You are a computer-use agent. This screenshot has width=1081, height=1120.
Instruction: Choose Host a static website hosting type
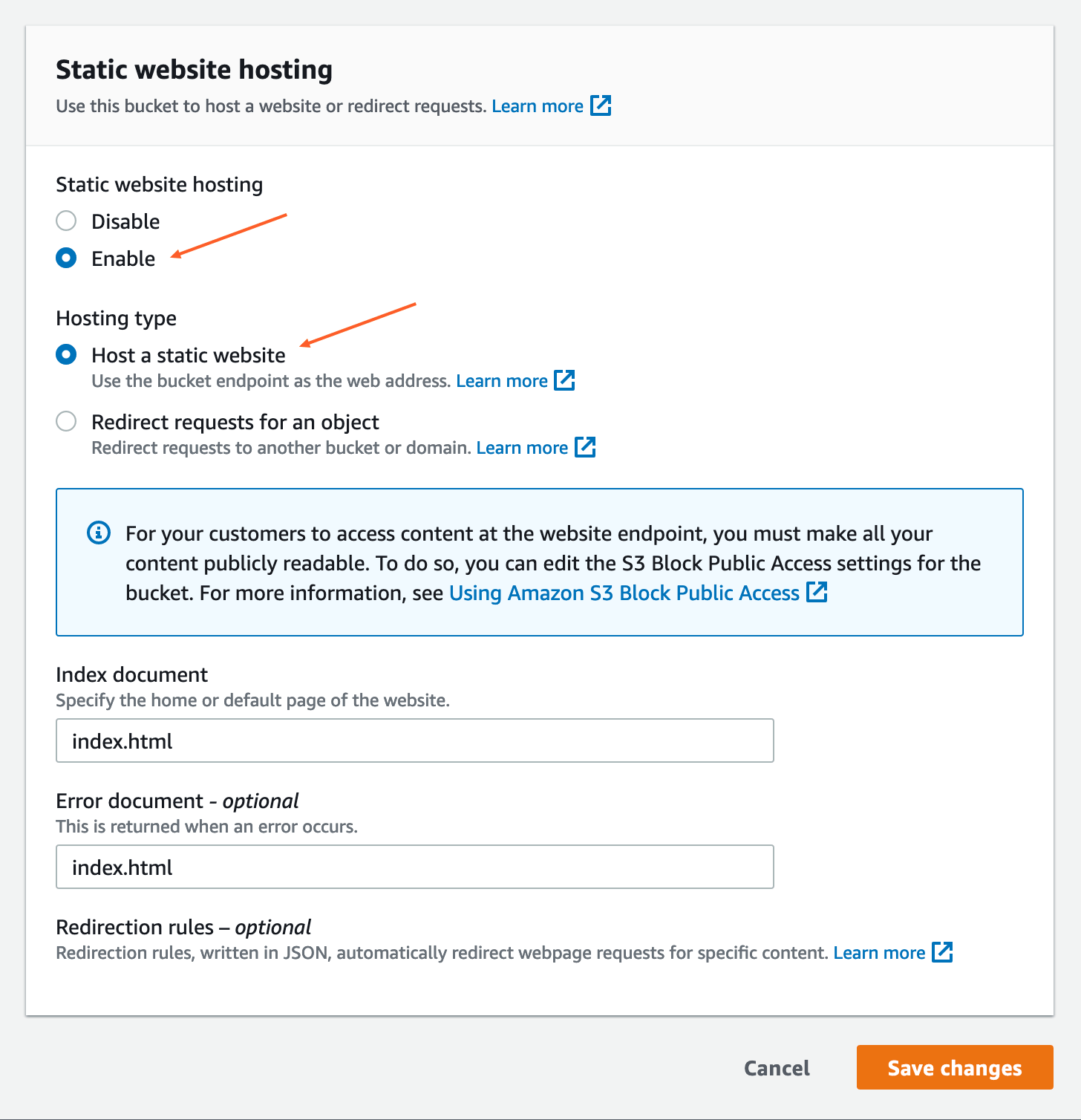(x=66, y=354)
